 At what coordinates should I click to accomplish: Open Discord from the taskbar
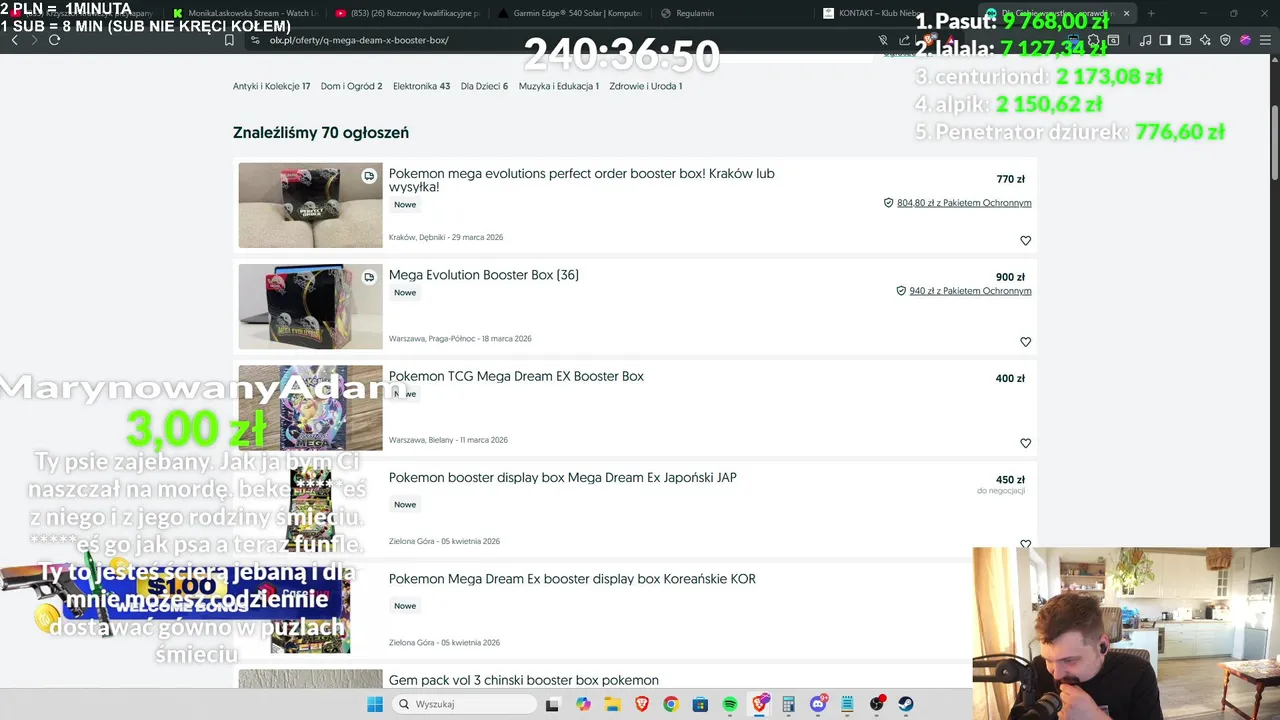click(x=818, y=704)
